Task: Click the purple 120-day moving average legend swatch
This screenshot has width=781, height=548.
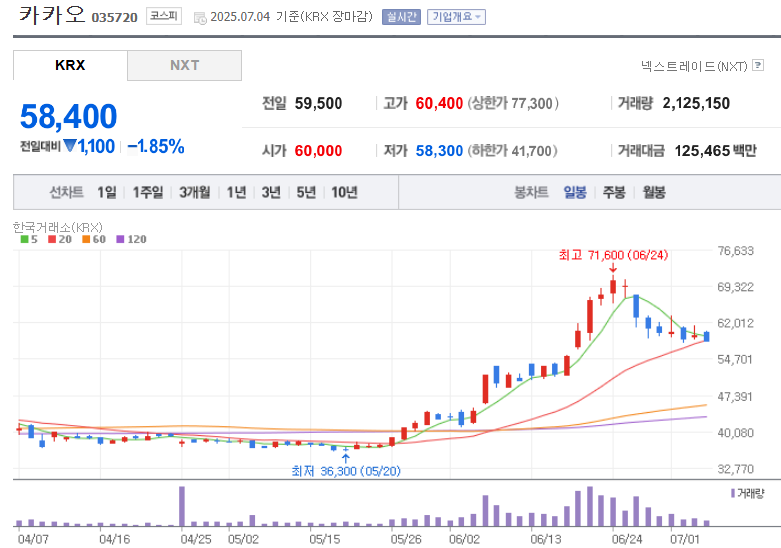Action: click(120, 240)
